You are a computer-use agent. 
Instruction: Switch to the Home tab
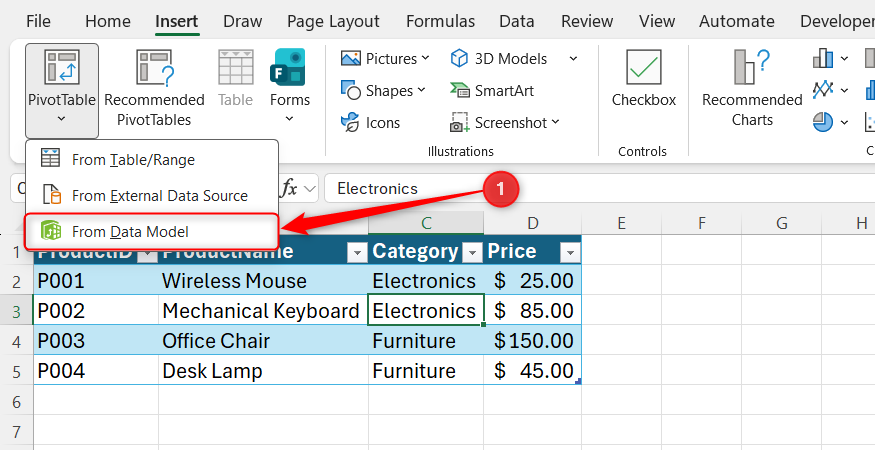(108, 21)
